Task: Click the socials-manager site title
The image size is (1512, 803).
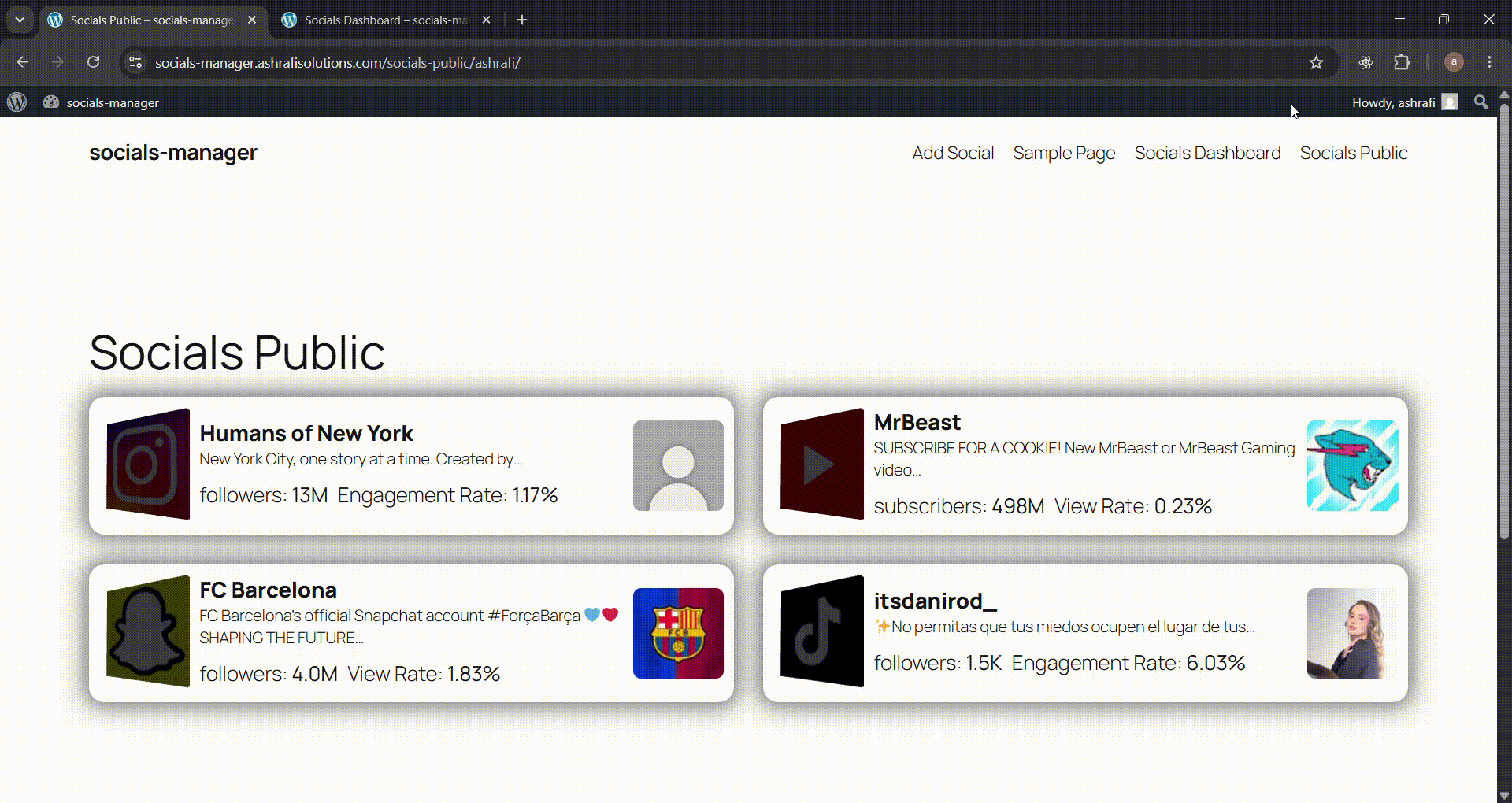Action: (173, 153)
